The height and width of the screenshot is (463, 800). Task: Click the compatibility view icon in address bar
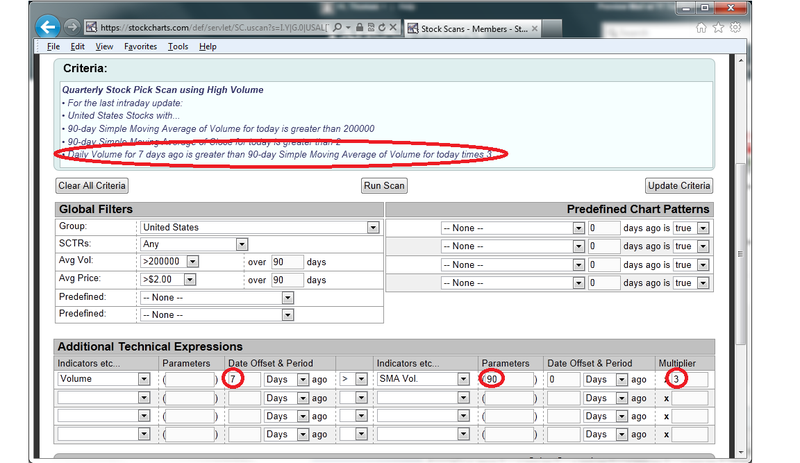tap(371, 28)
